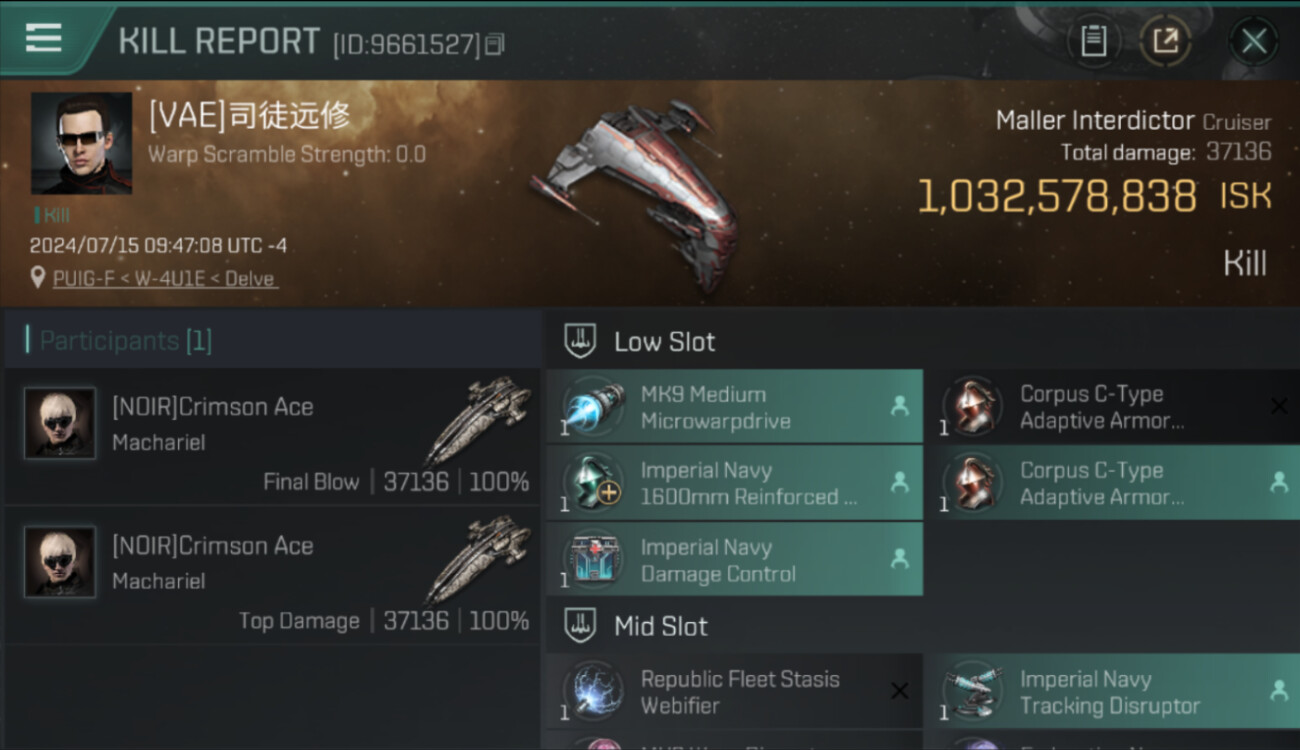Close the kill report window
This screenshot has height=750, width=1300.
(x=1253, y=41)
